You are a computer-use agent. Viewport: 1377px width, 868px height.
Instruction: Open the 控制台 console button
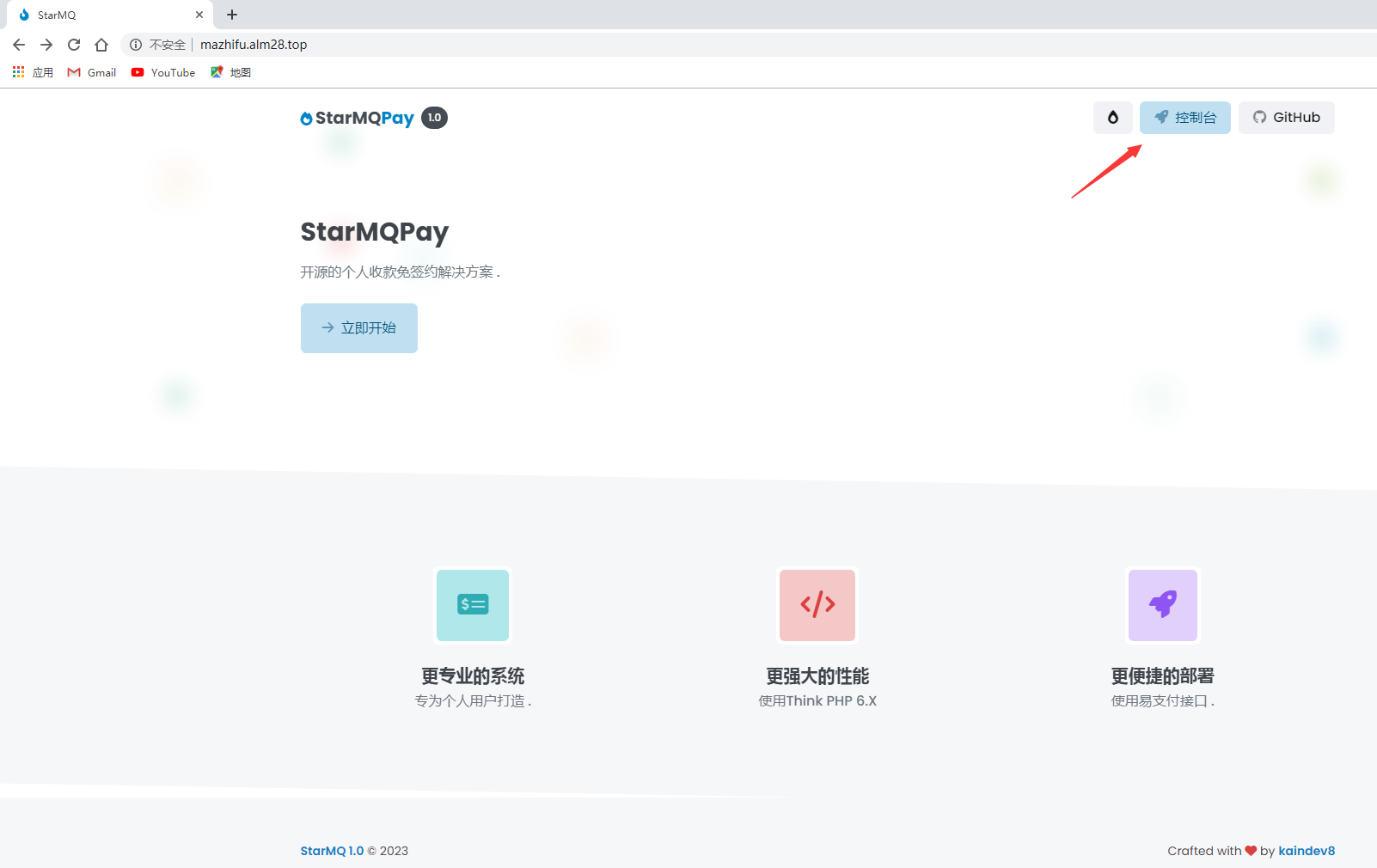[x=1184, y=118]
